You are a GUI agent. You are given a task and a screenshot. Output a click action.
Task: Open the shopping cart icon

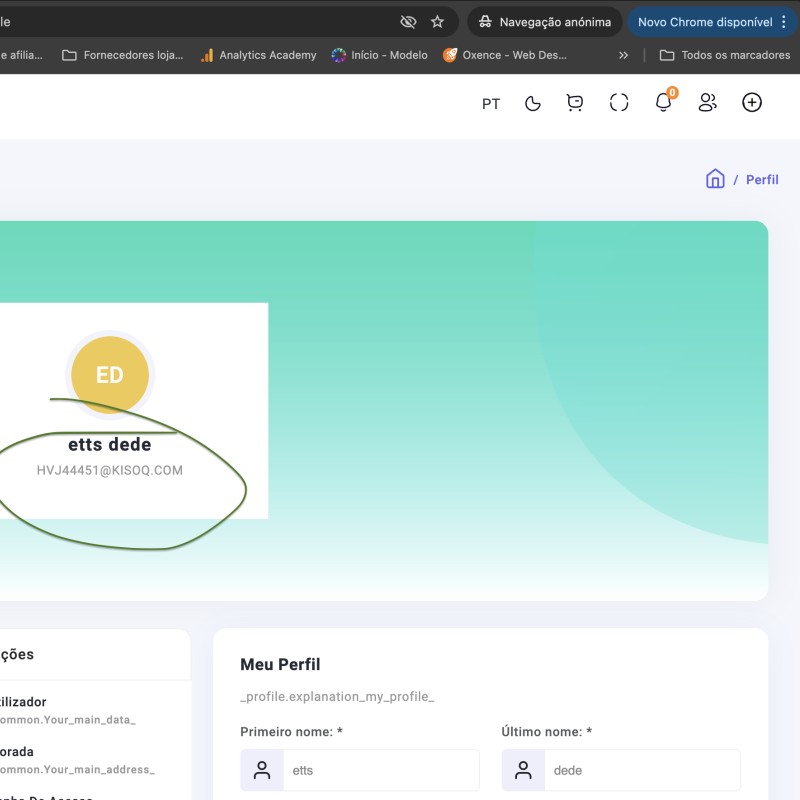tap(575, 103)
